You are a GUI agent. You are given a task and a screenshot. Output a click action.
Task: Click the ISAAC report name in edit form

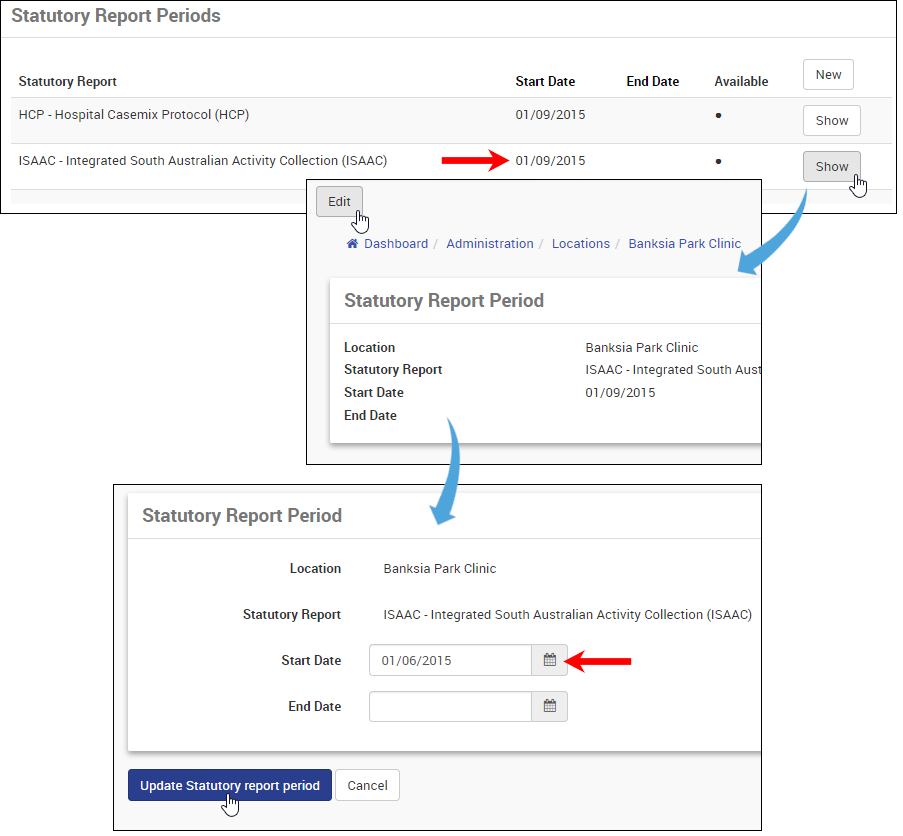coord(567,615)
